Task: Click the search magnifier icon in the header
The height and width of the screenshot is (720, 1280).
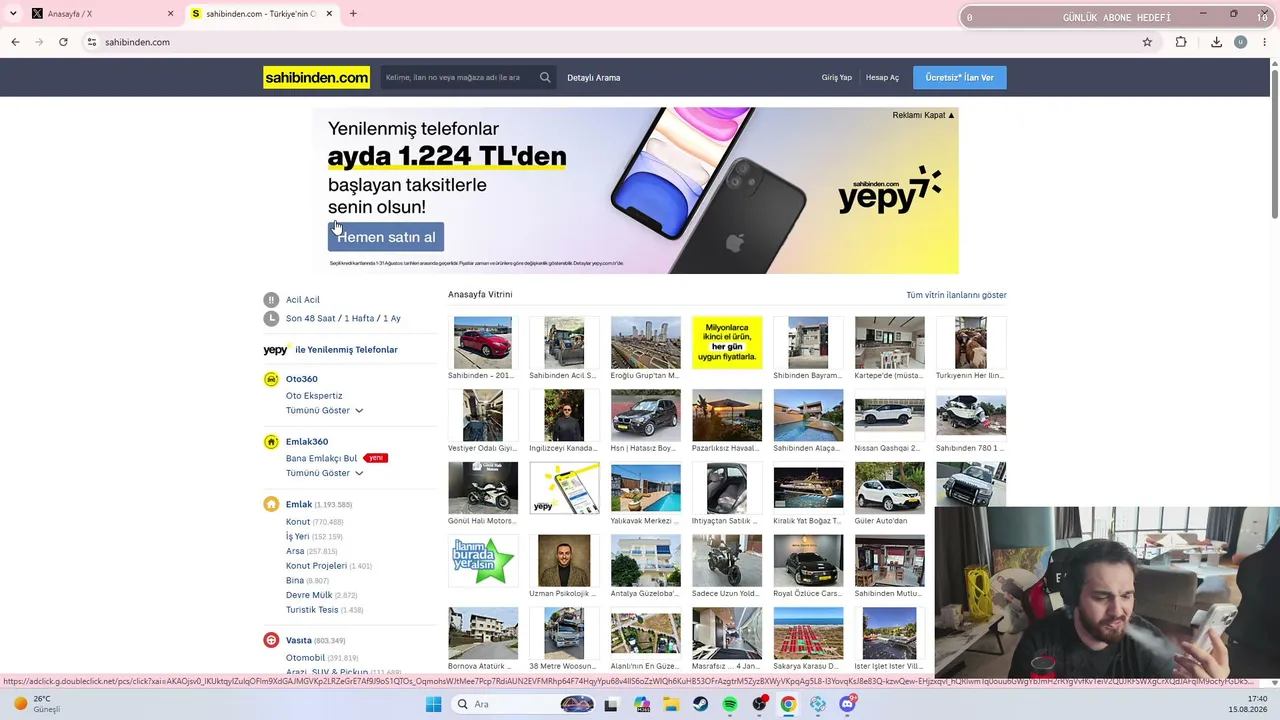Action: [545, 77]
